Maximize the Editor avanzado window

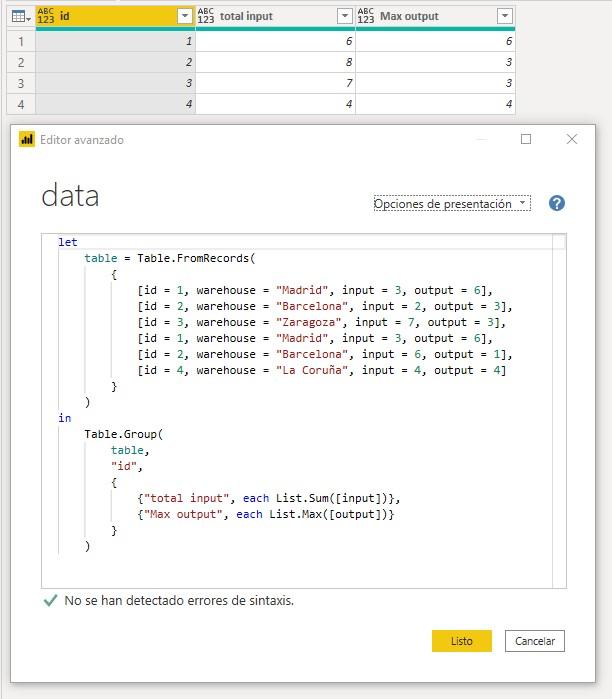click(526, 140)
